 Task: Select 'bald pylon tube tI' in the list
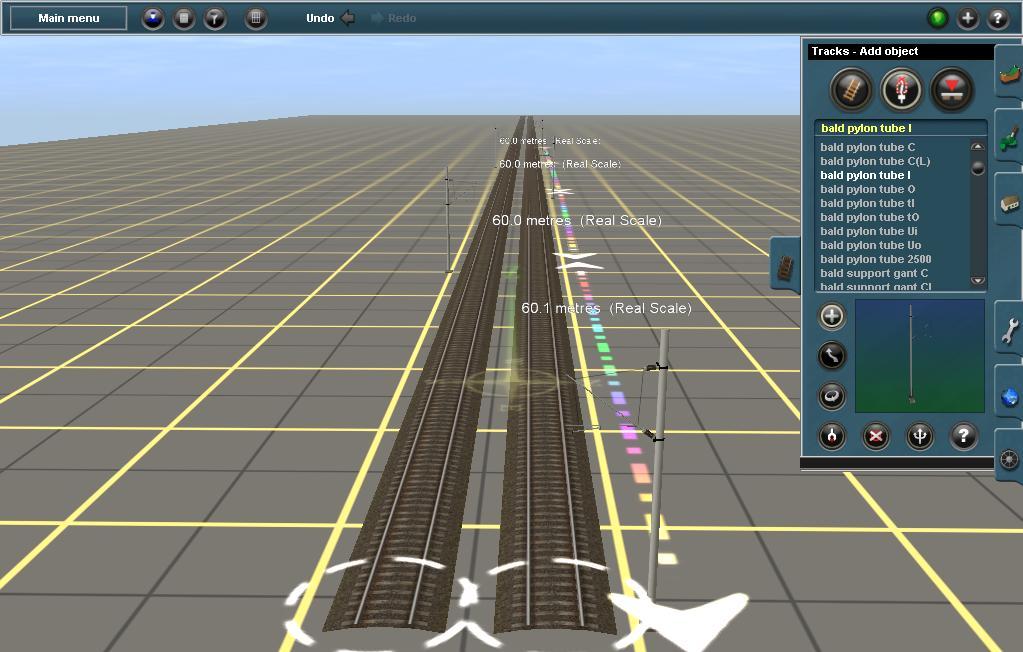(x=867, y=203)
